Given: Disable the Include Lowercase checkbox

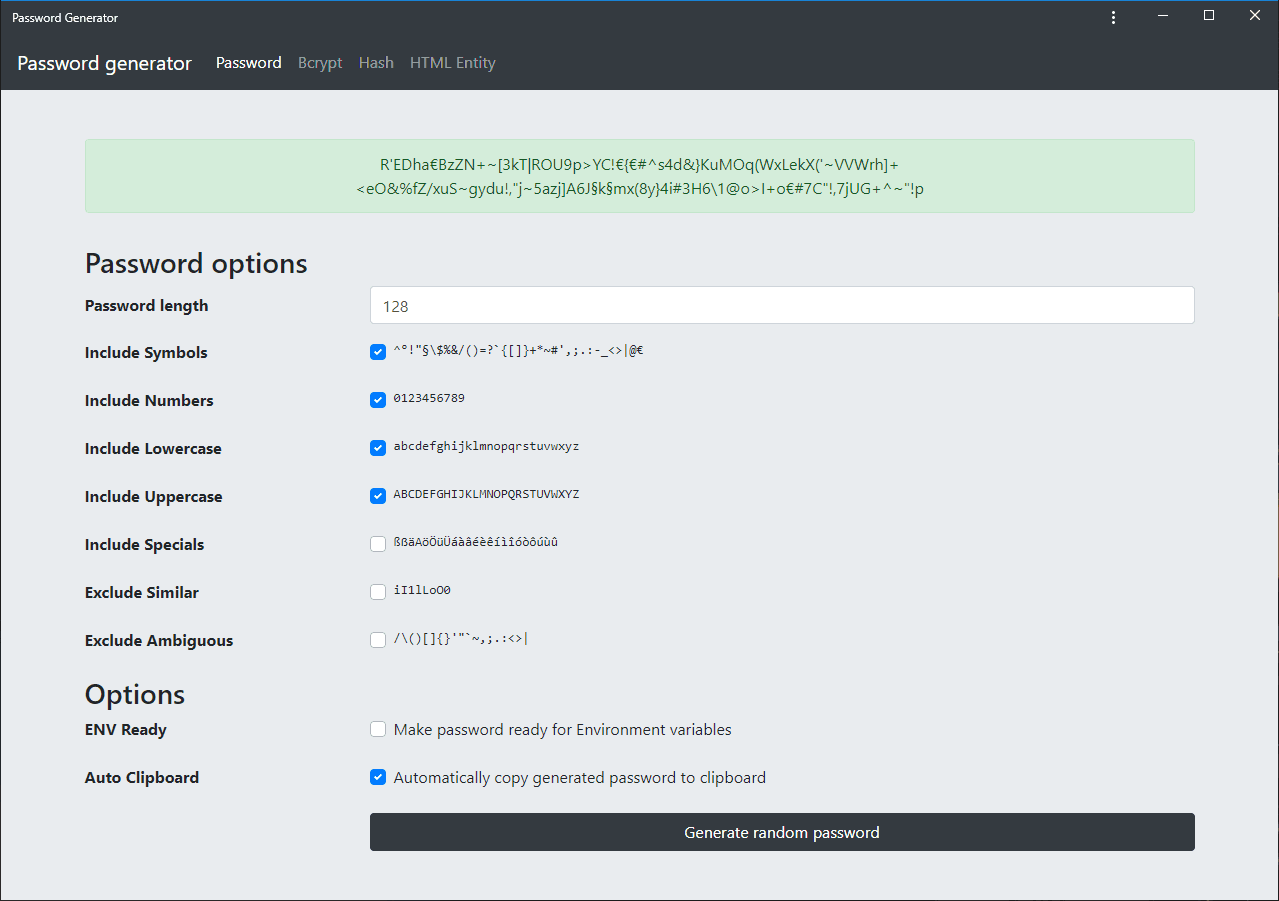Looking at the screenshot, I should click(378, 448).
